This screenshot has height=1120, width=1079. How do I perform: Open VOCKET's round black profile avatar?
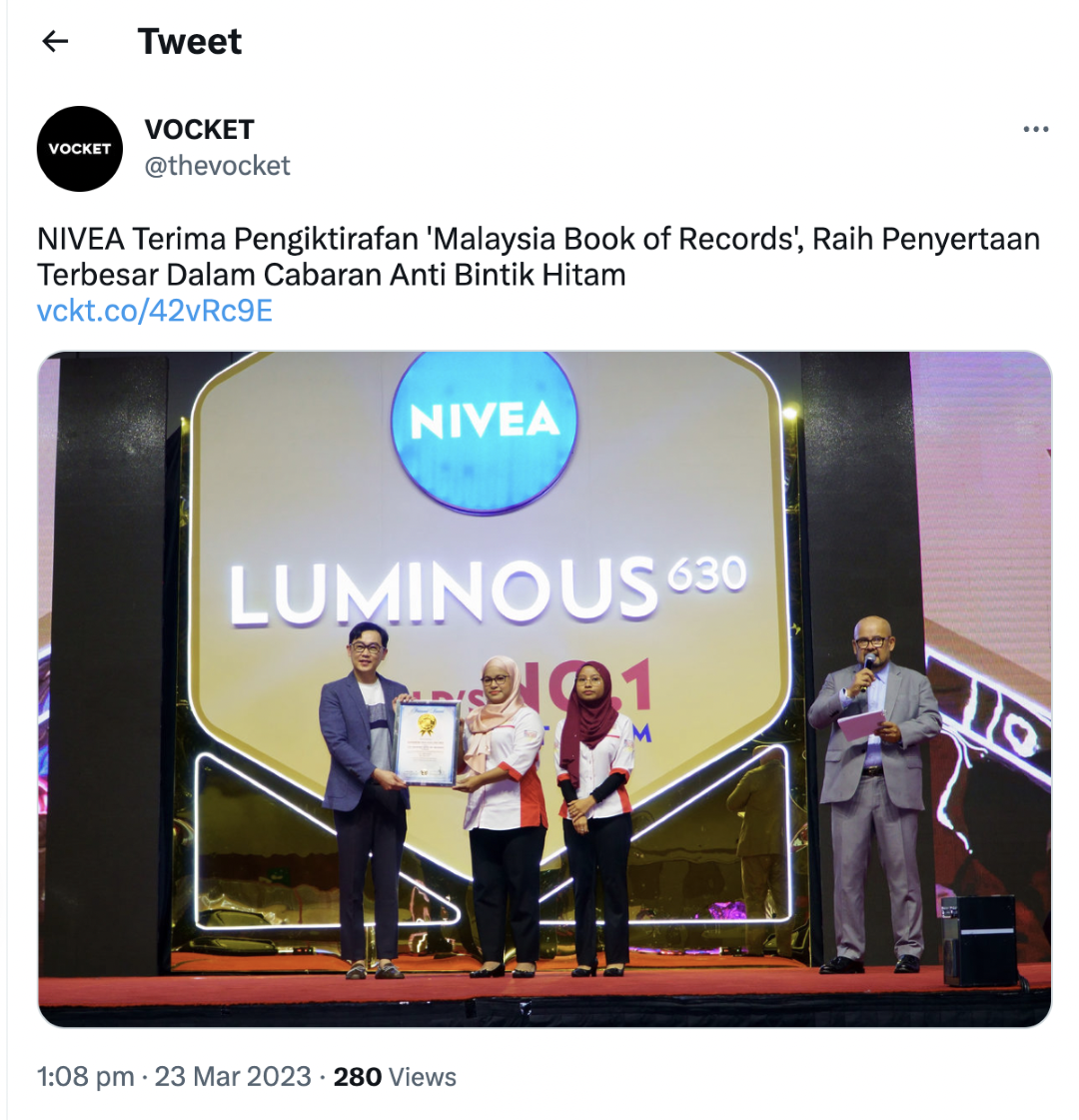pos(79,149)
